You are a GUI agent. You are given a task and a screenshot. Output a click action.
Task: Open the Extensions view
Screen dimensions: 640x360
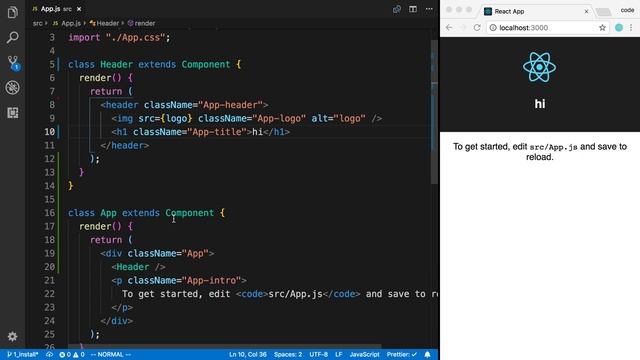(x=13, y=113)
